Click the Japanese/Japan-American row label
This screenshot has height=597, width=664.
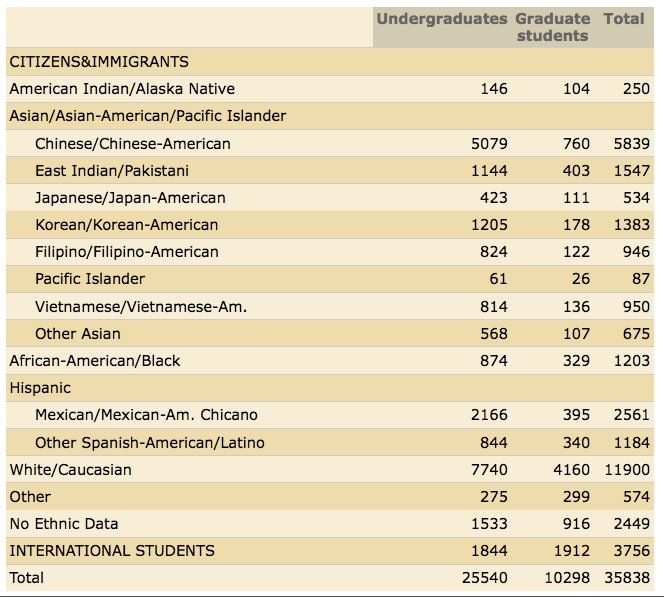130,198
